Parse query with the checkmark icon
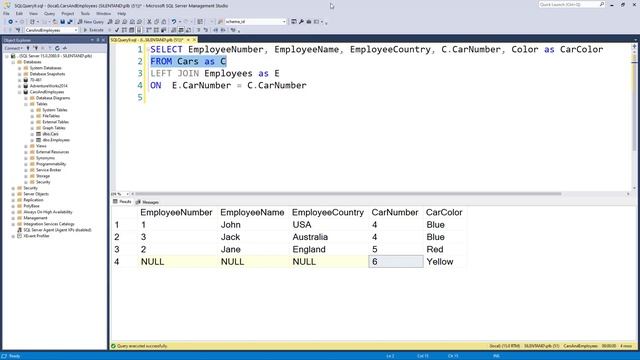 117,30
